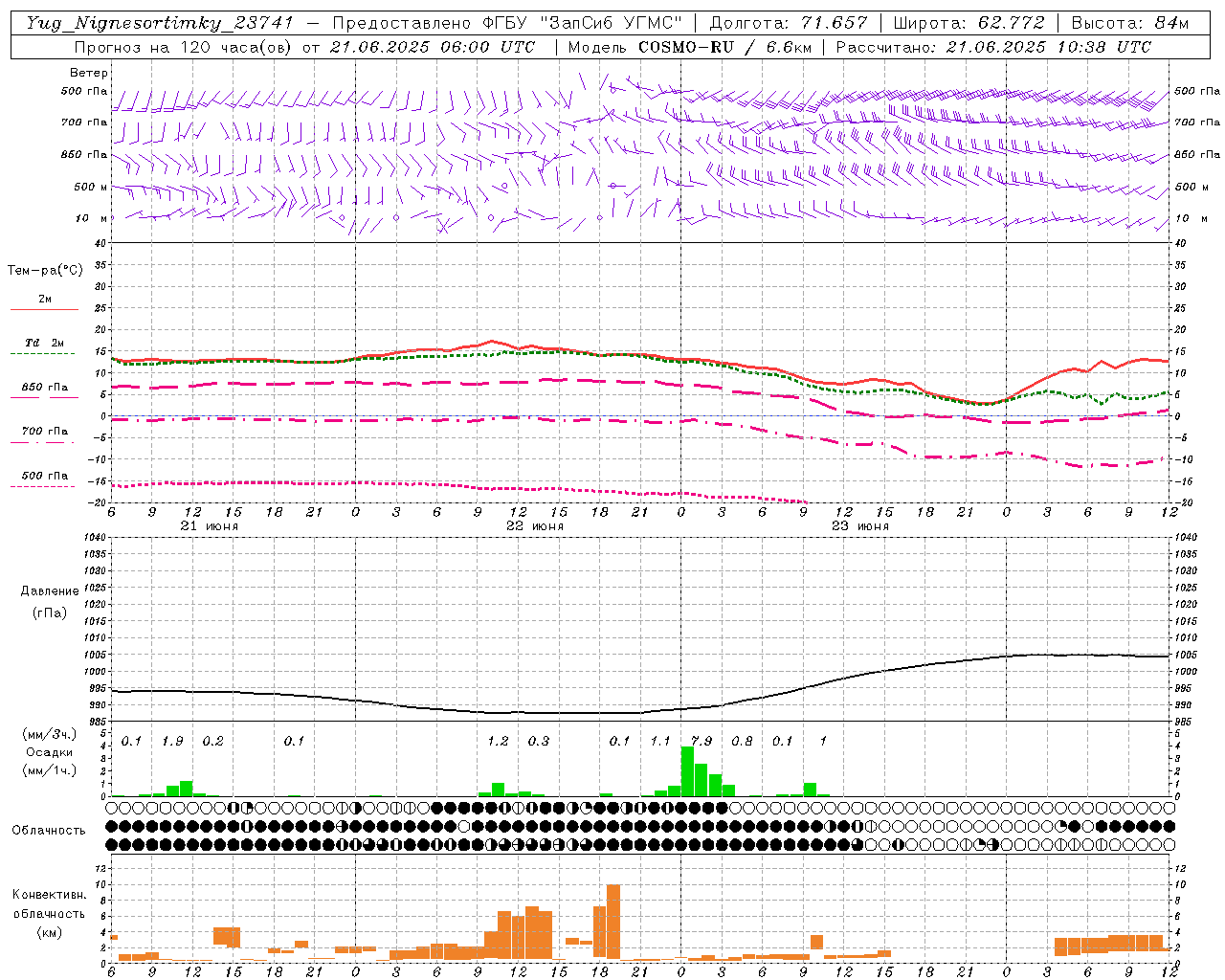
Task: Click the Рассчитано: 21.06.2025 10:38 UTC timestamp
Action: [x=993, y=47]
